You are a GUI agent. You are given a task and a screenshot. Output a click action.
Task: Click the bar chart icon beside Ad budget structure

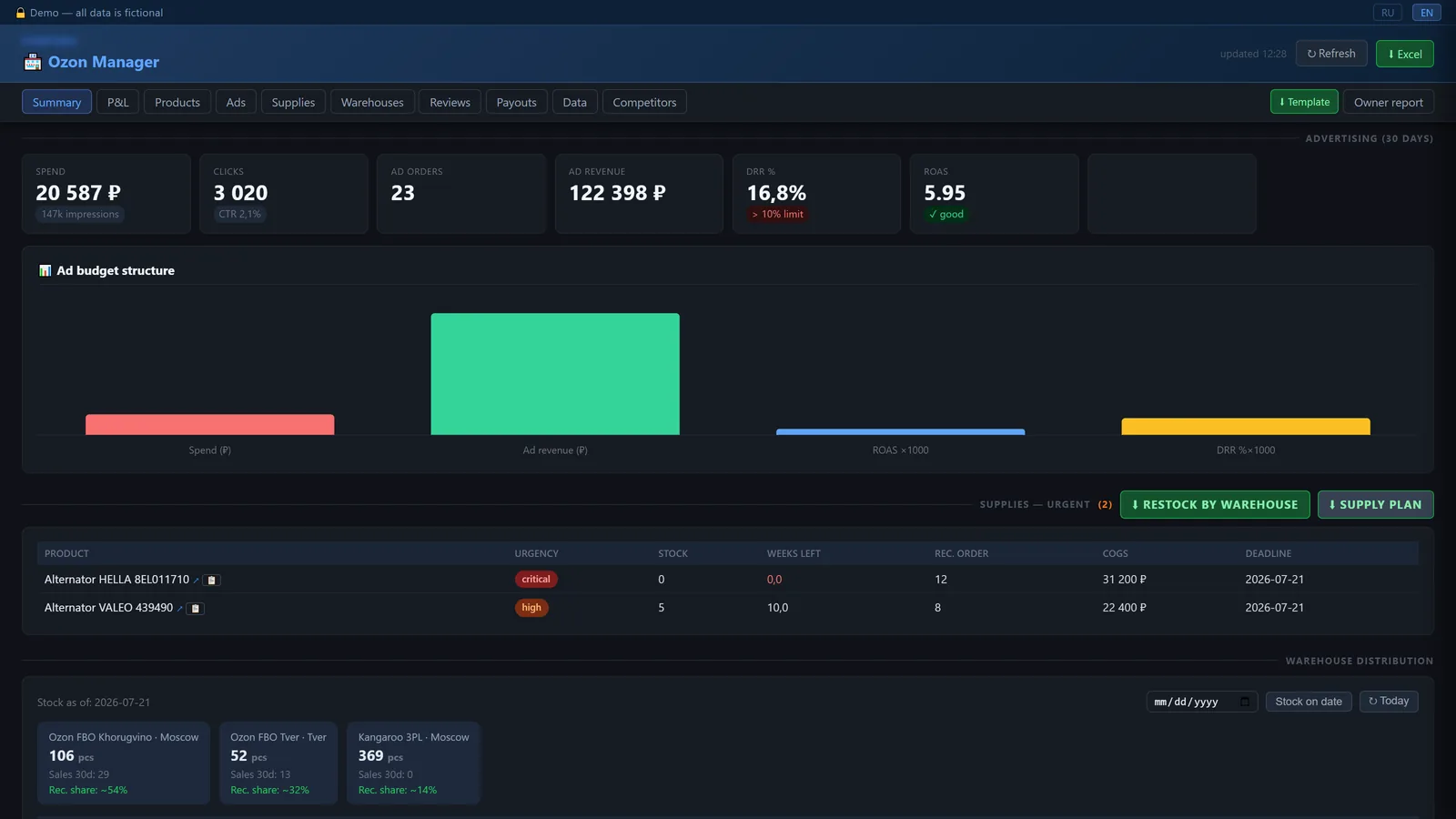[45, 270]
